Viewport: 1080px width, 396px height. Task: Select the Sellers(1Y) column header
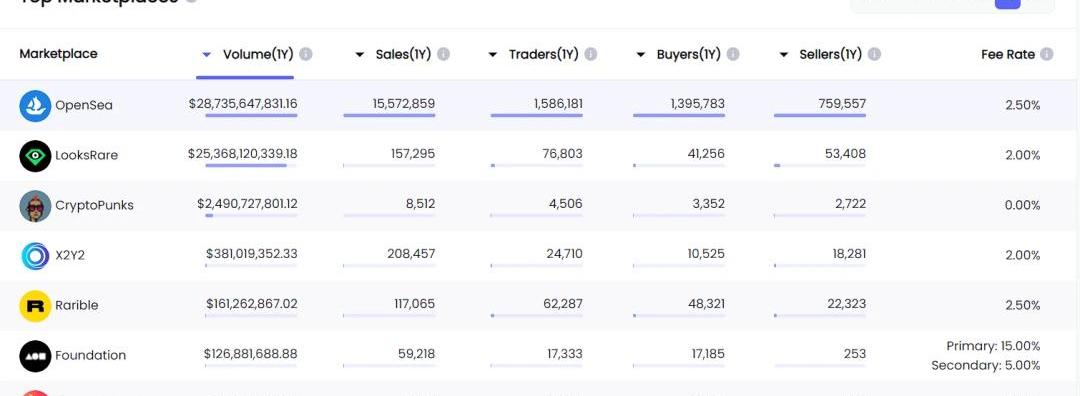pos(831,54)
